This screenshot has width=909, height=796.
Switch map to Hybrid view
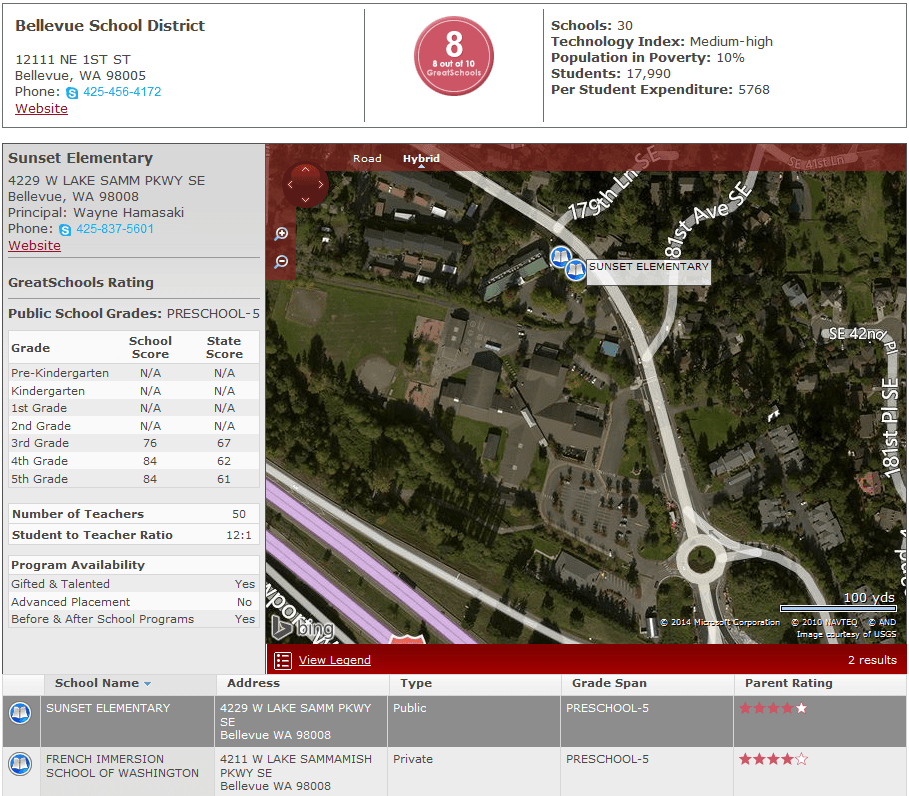(421, 159)
